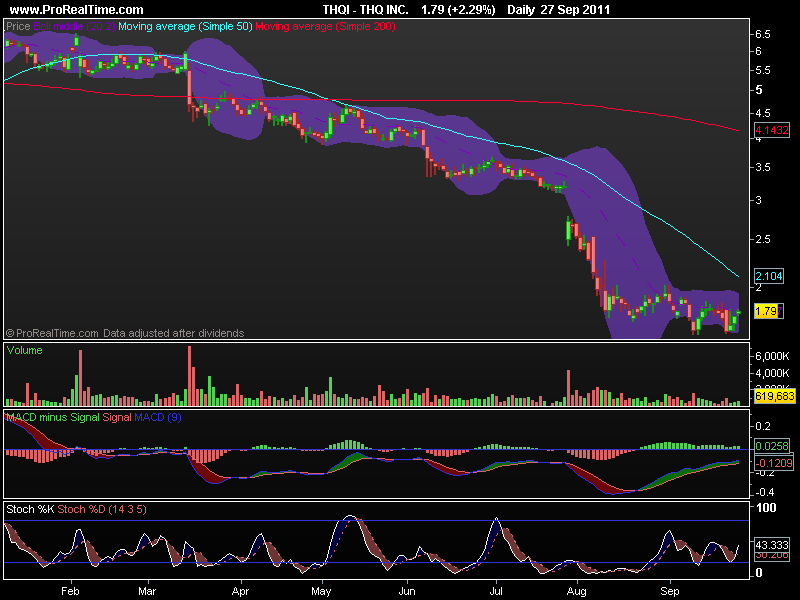Click the yellow 1.79 current price box

(x=767, y=311)
